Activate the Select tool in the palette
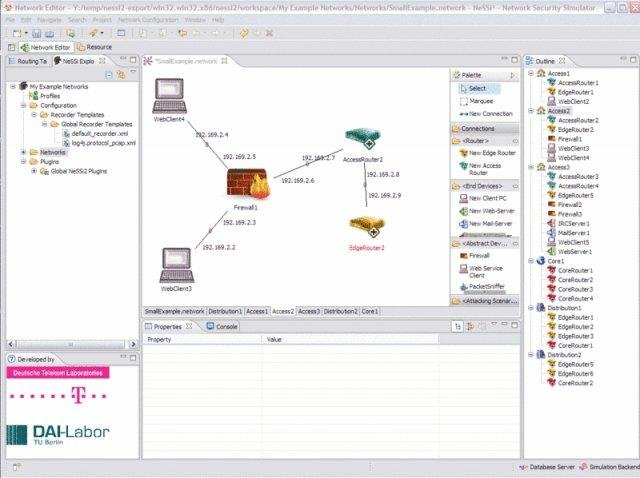Screen dimensions: 640x478 pyautogui.click(x=480, y=88)
